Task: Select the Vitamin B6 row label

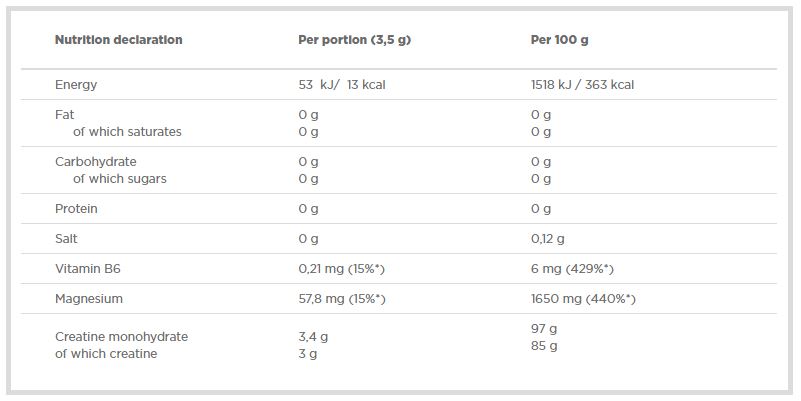Action: [88, 269]
